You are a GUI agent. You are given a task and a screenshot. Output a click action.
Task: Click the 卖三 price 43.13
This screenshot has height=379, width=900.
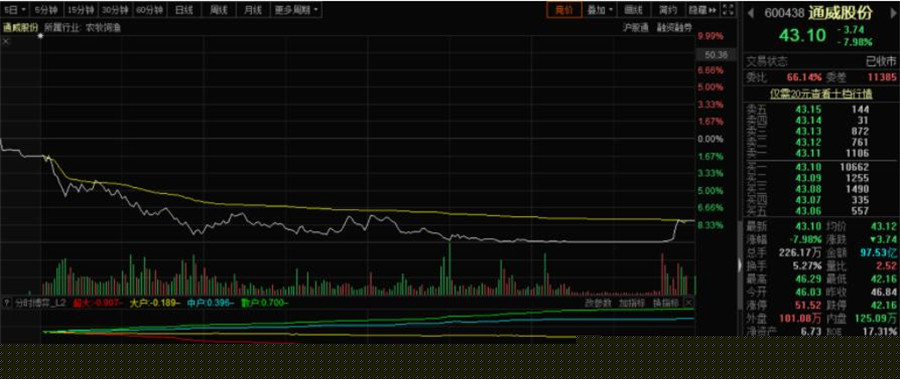pos(808,131)
